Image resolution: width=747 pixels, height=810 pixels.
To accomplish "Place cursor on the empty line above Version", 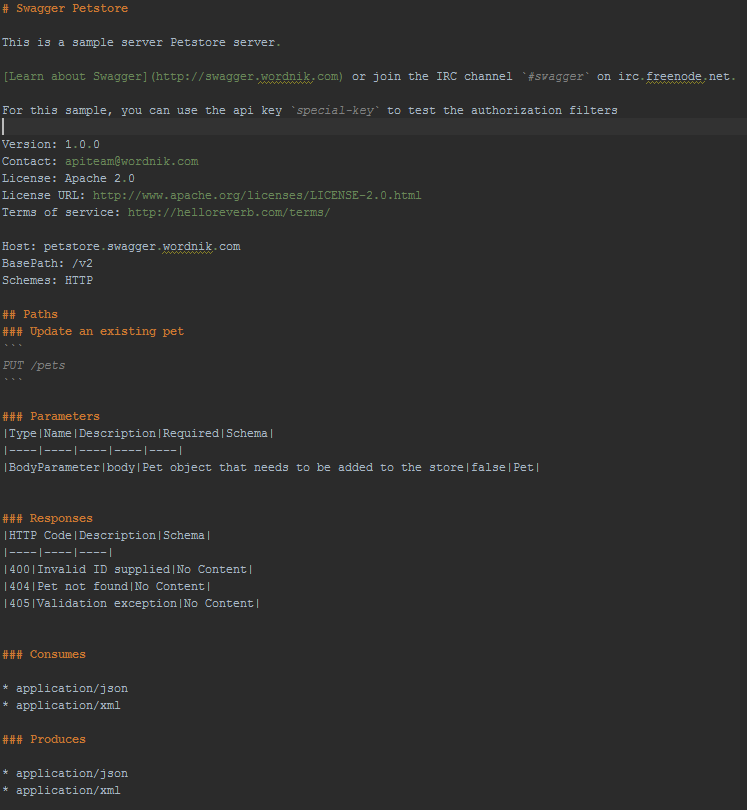I will pos(374,127).
